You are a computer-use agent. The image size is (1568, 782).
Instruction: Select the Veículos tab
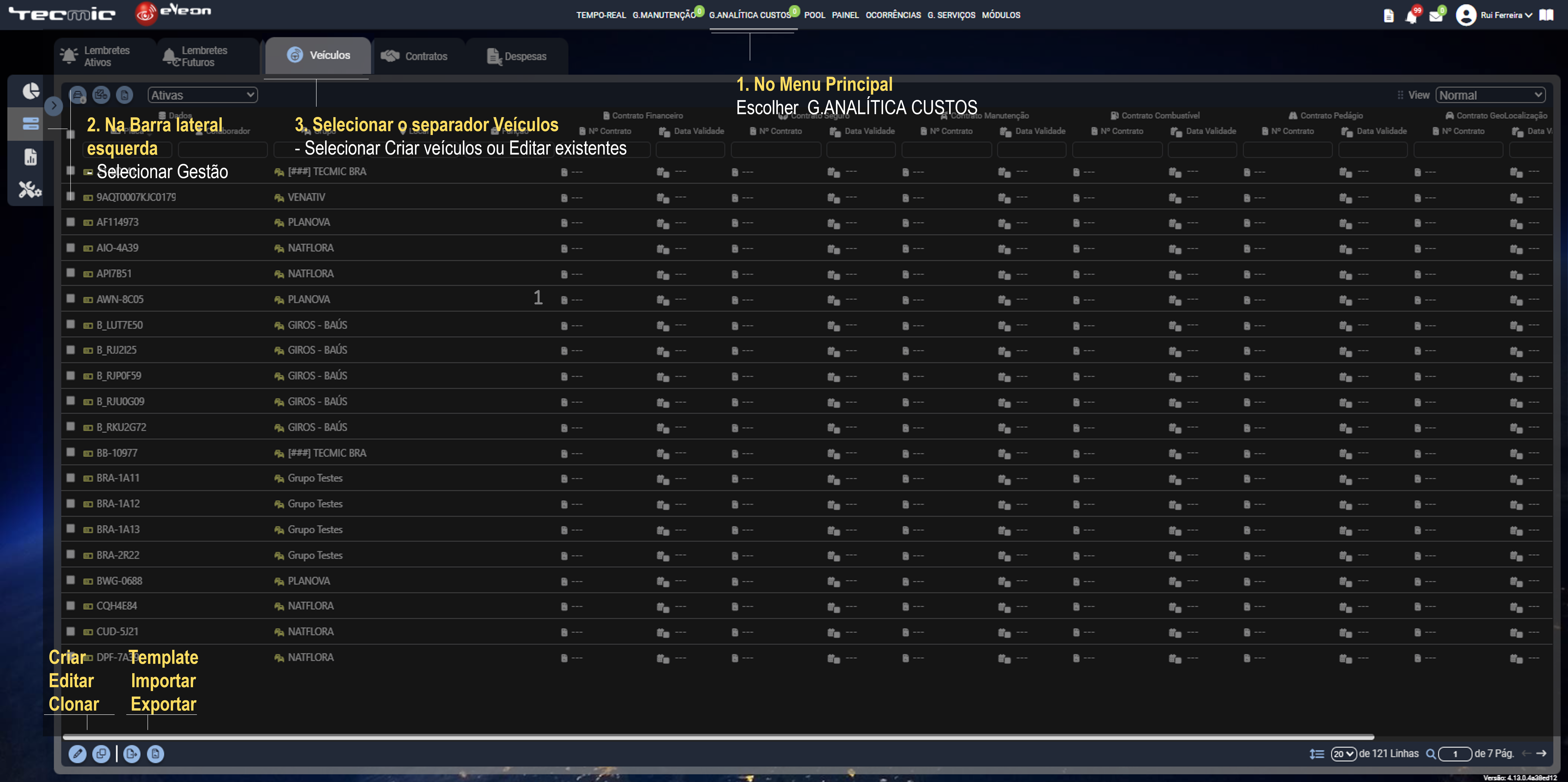[318, 55]
